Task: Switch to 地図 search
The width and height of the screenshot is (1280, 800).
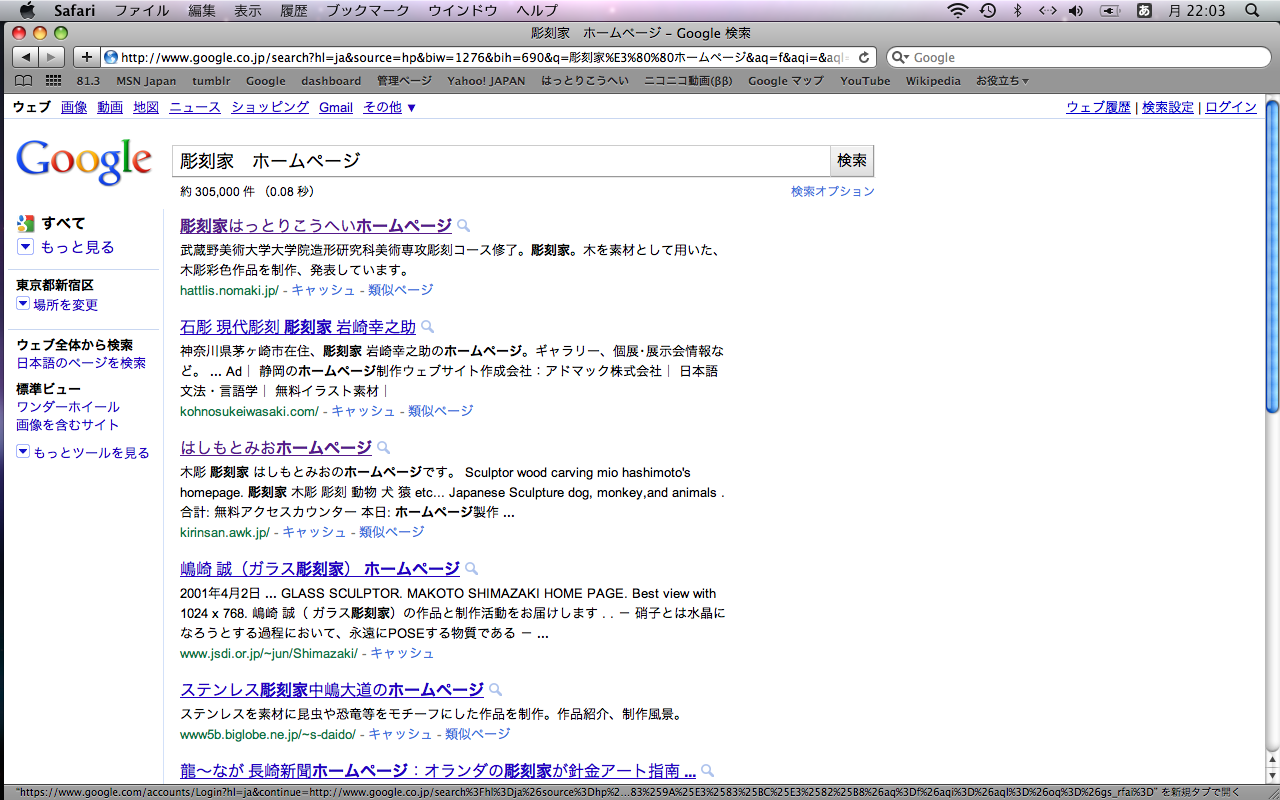Action: click(x=146, y=107)
